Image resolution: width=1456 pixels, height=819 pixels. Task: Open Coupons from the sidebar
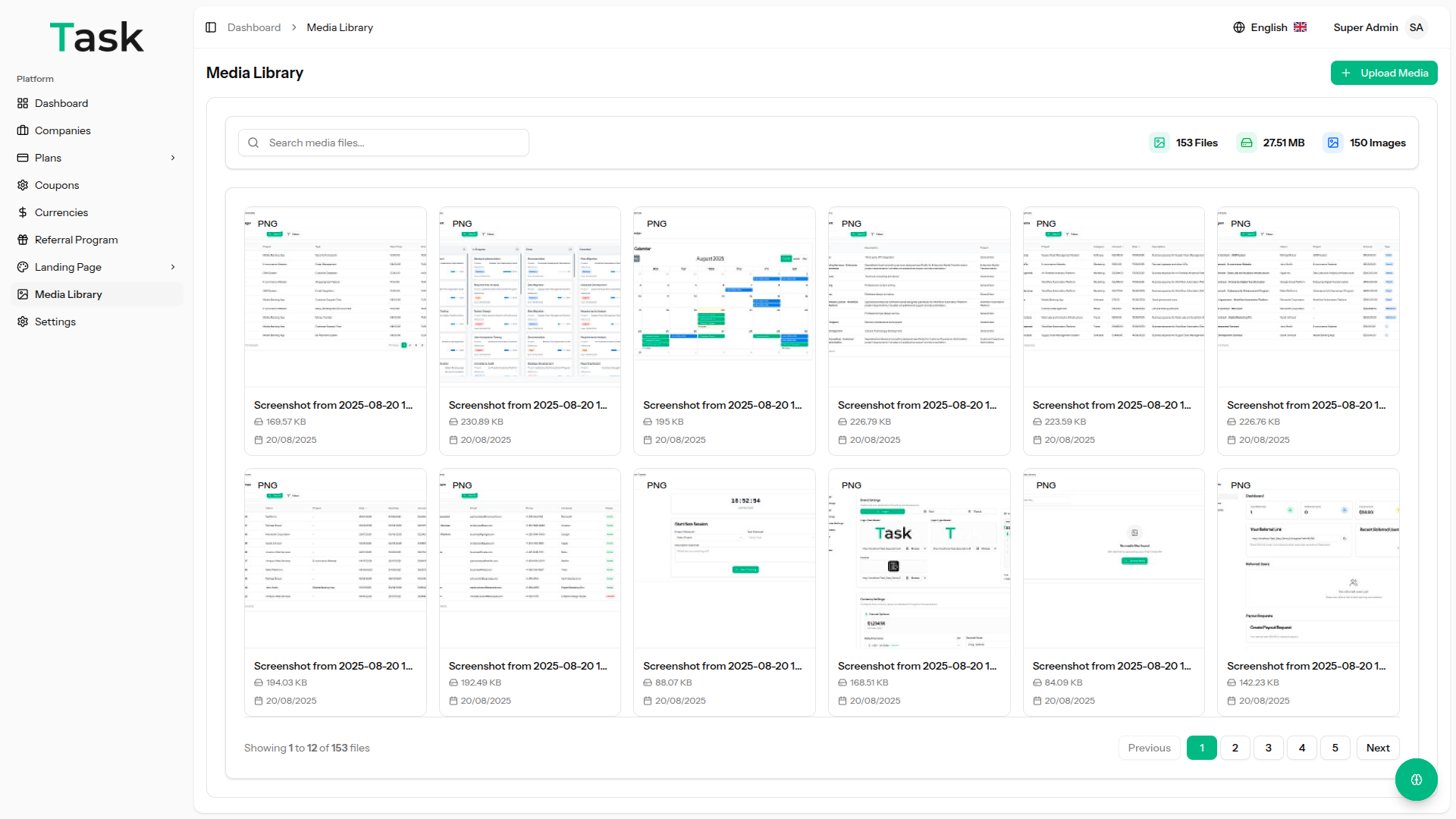pos(57,185)
